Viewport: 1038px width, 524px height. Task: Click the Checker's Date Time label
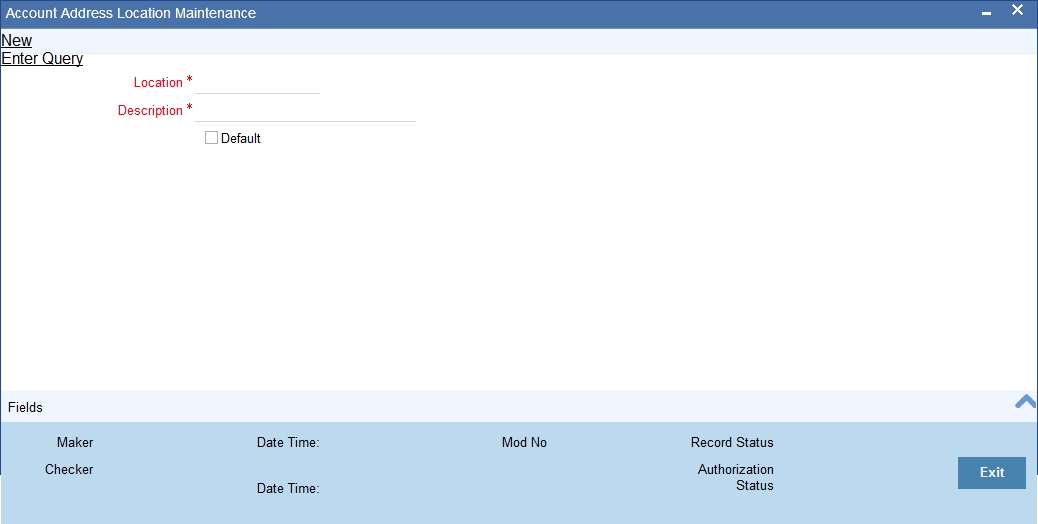coord(288,488)
